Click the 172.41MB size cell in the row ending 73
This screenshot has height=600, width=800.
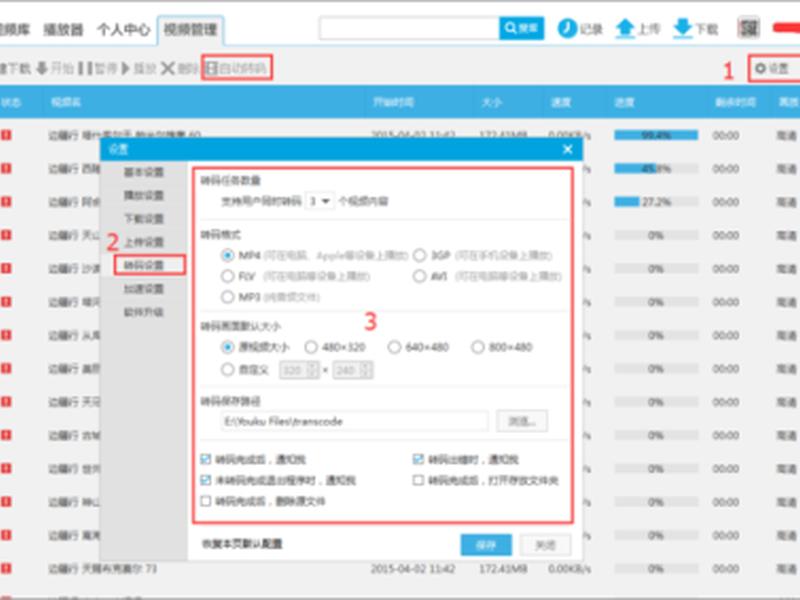[x=503, y=568]
